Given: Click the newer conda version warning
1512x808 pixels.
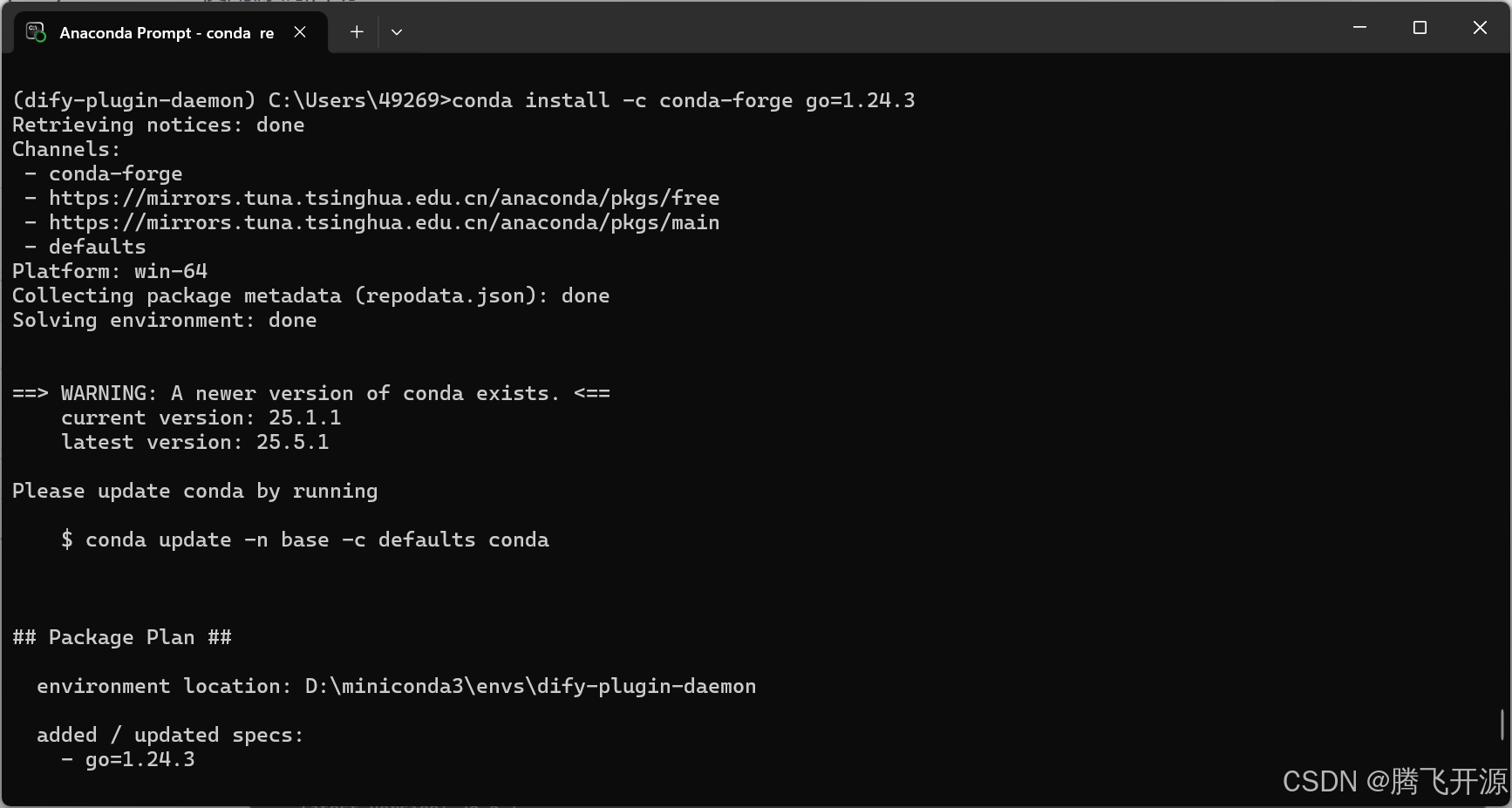Looking at the screenshot, I should [x=310, y=393].
